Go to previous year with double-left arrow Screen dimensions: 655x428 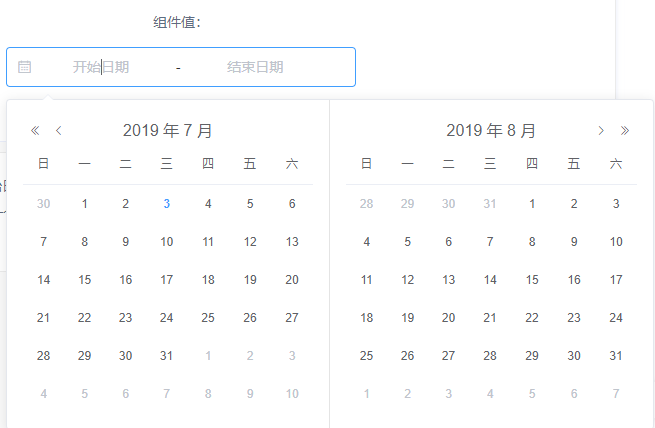(x=35, y=131)
